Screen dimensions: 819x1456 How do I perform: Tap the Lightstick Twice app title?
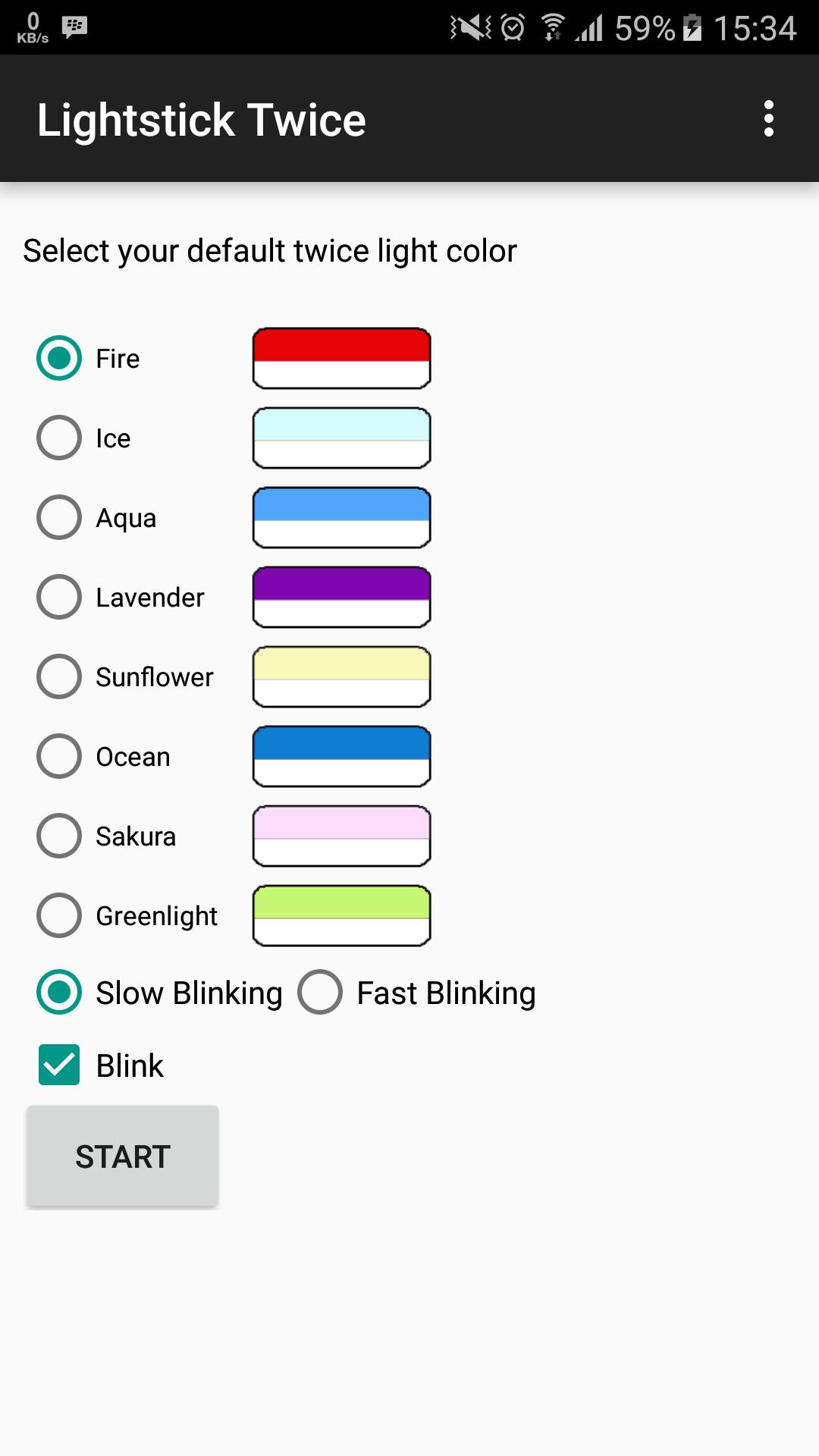coord(202,120)
